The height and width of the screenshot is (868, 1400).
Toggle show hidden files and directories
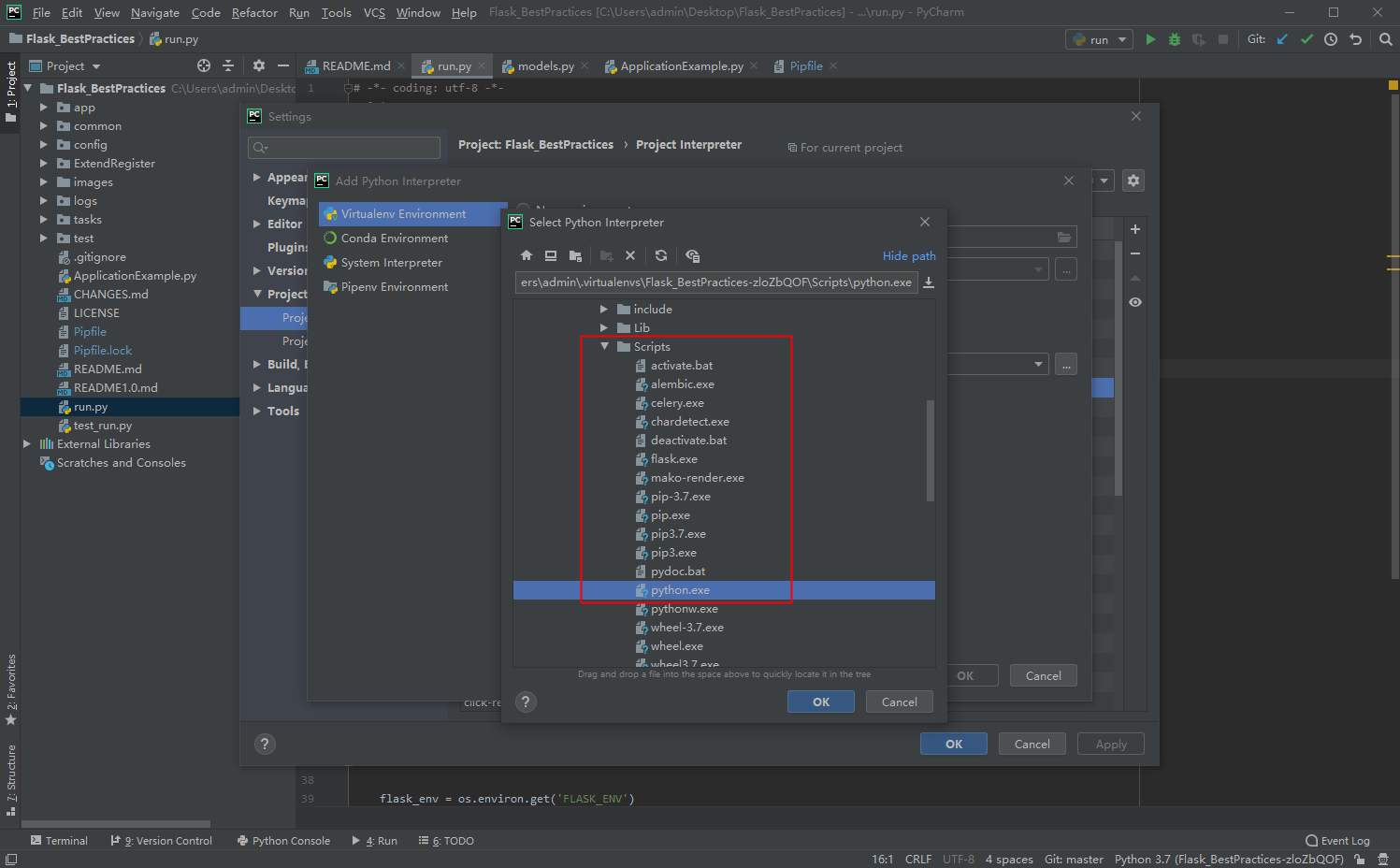(x=692, y=255)
